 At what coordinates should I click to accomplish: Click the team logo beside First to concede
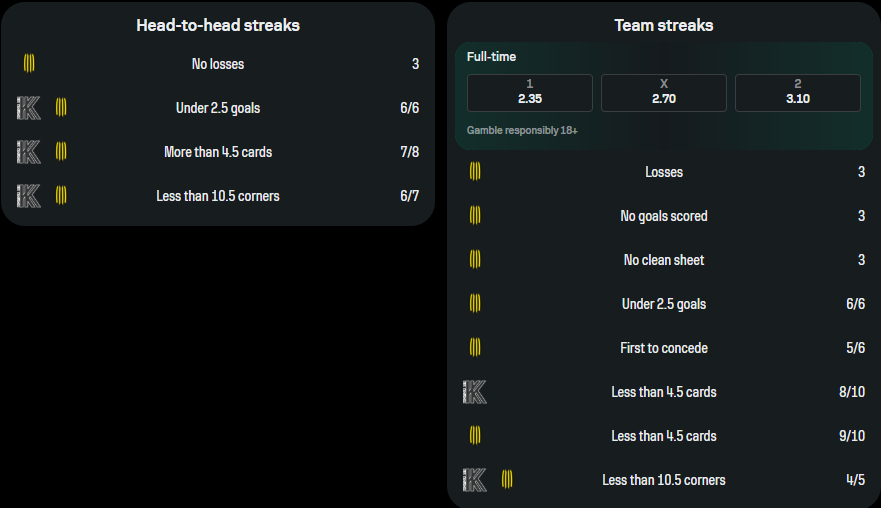pos(475,348)
